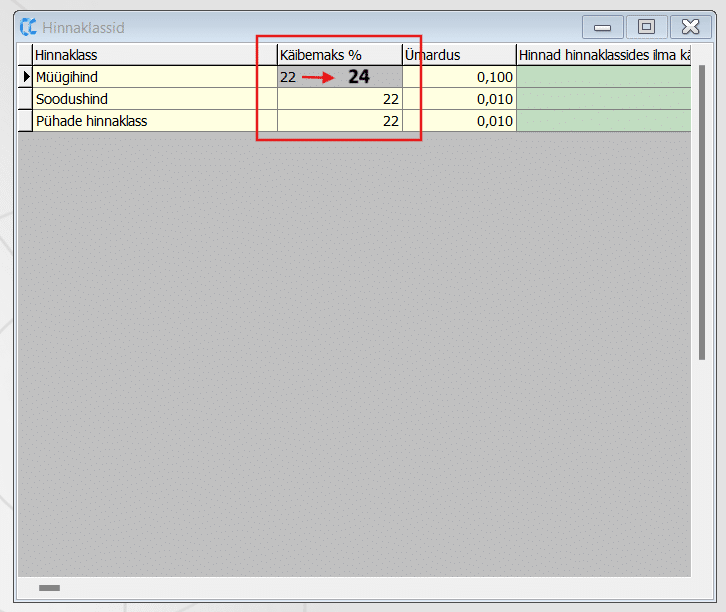Click the Ümardus value 0,100 for Müügihind
Image resolution: width=726 pixels, height=612 pixels.
pyautogui.click(x=459, y=77)
